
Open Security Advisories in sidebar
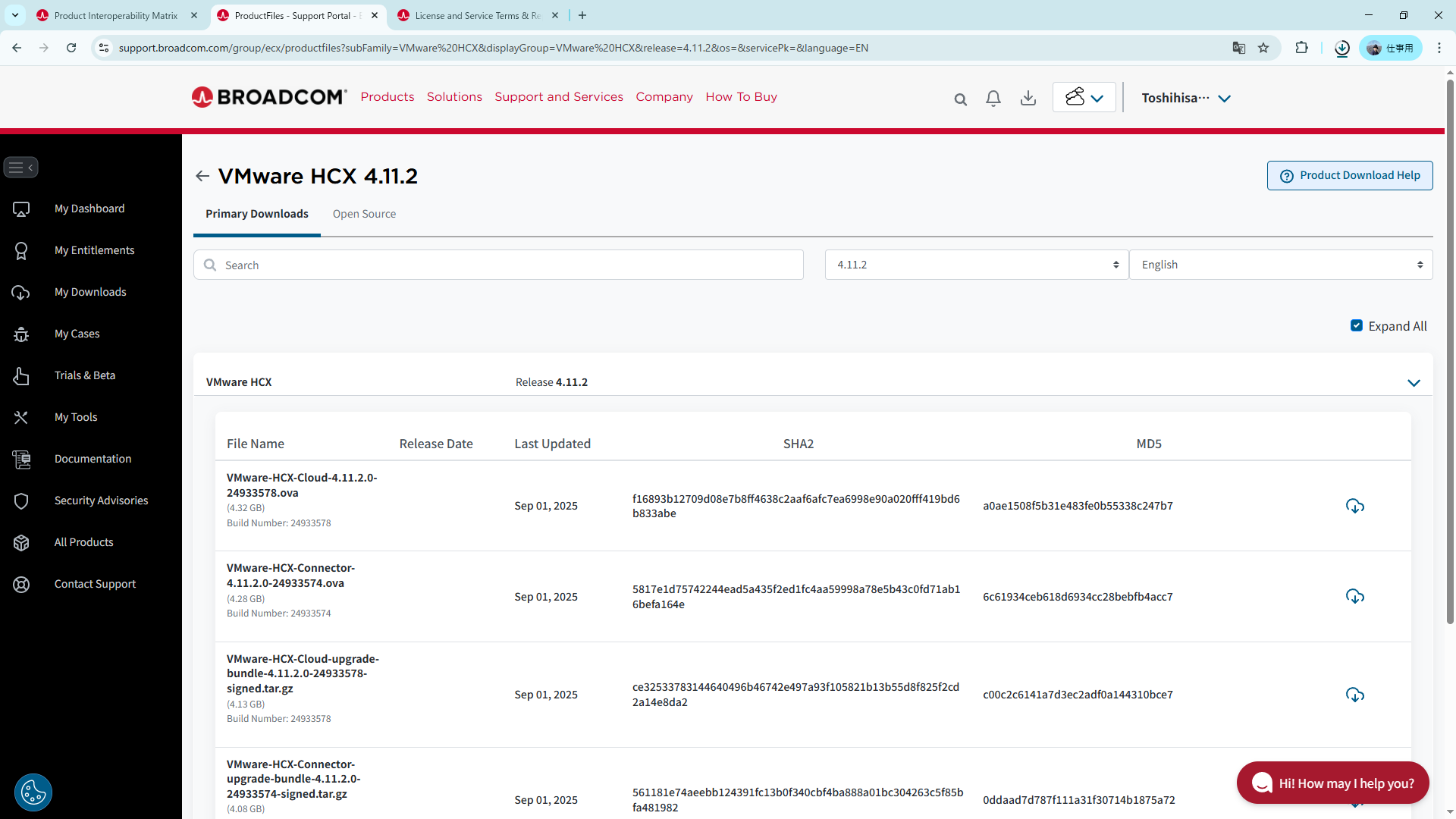[101, 500]
